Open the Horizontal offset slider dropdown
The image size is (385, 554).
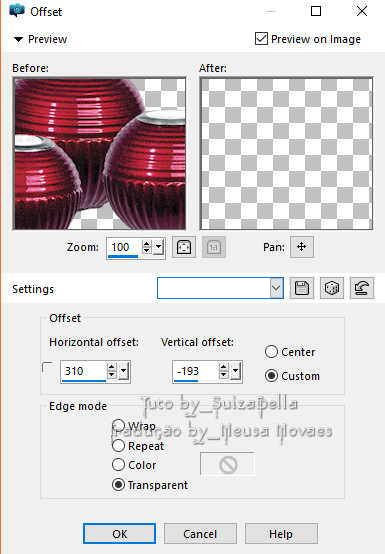(x=124, y=371)
